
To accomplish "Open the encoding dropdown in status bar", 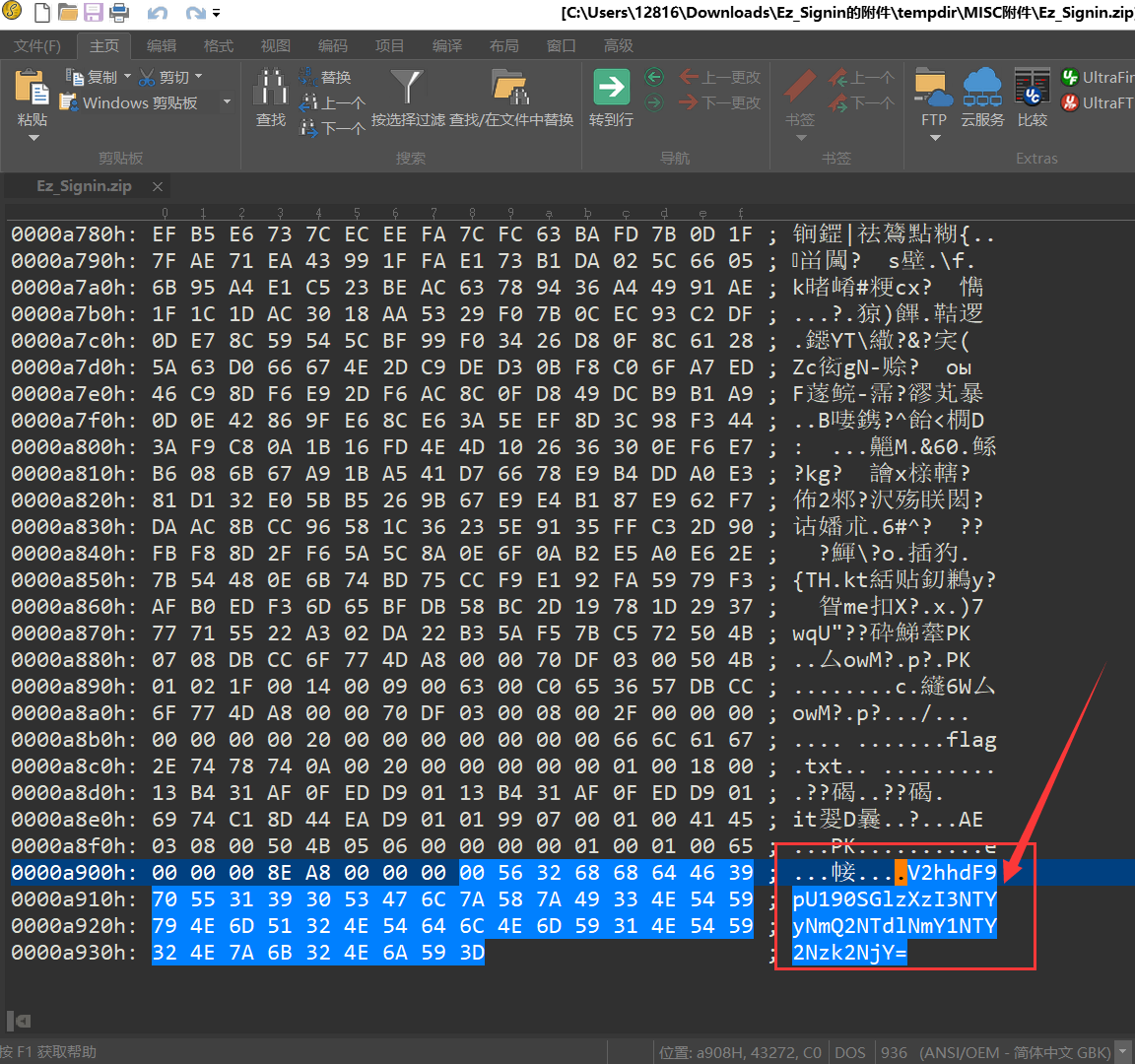I will (1122, 1052).
